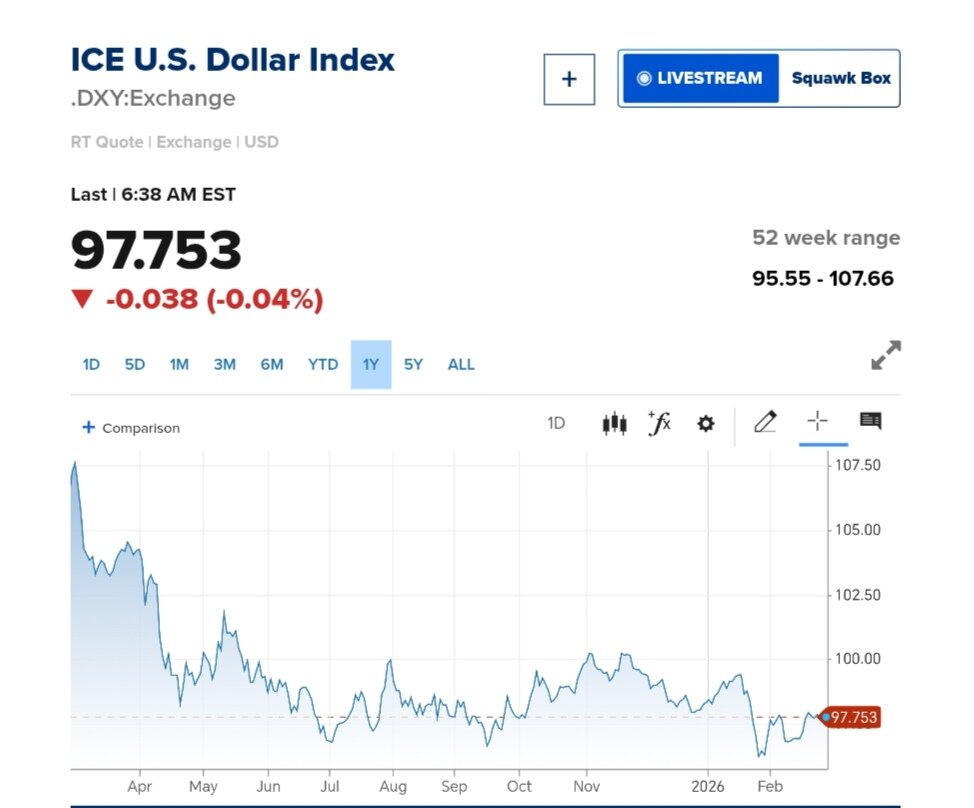Switch to the 6M range
Viewport: 974px width, 808px height.
pyautogui.click(x=272, y=364)
